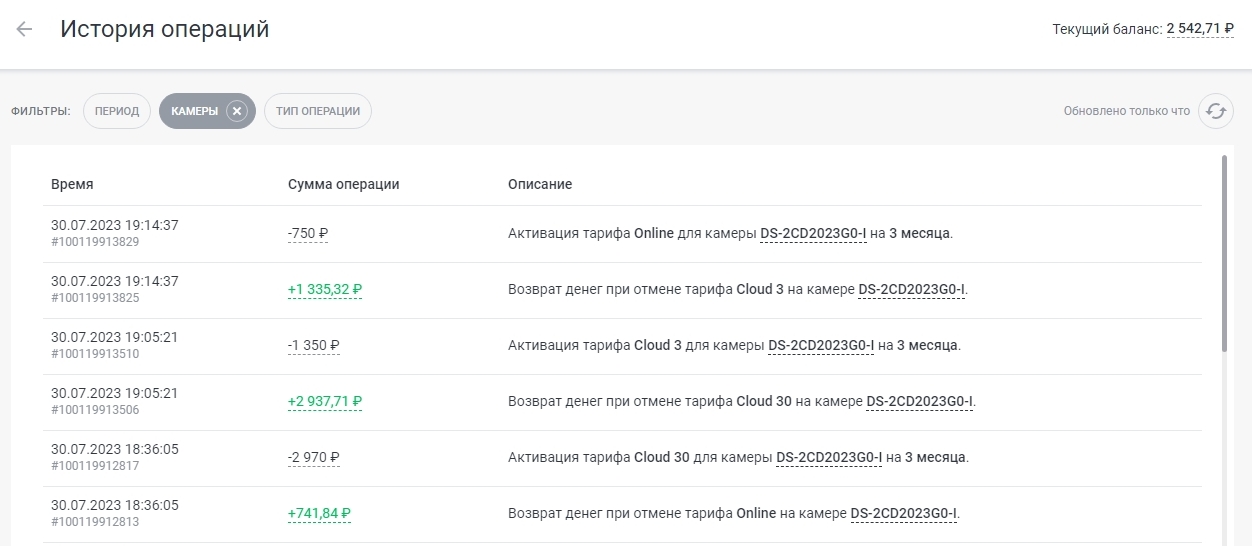
Task: Open camera link in Cloud 3 refund row
Action: (911, 290)
